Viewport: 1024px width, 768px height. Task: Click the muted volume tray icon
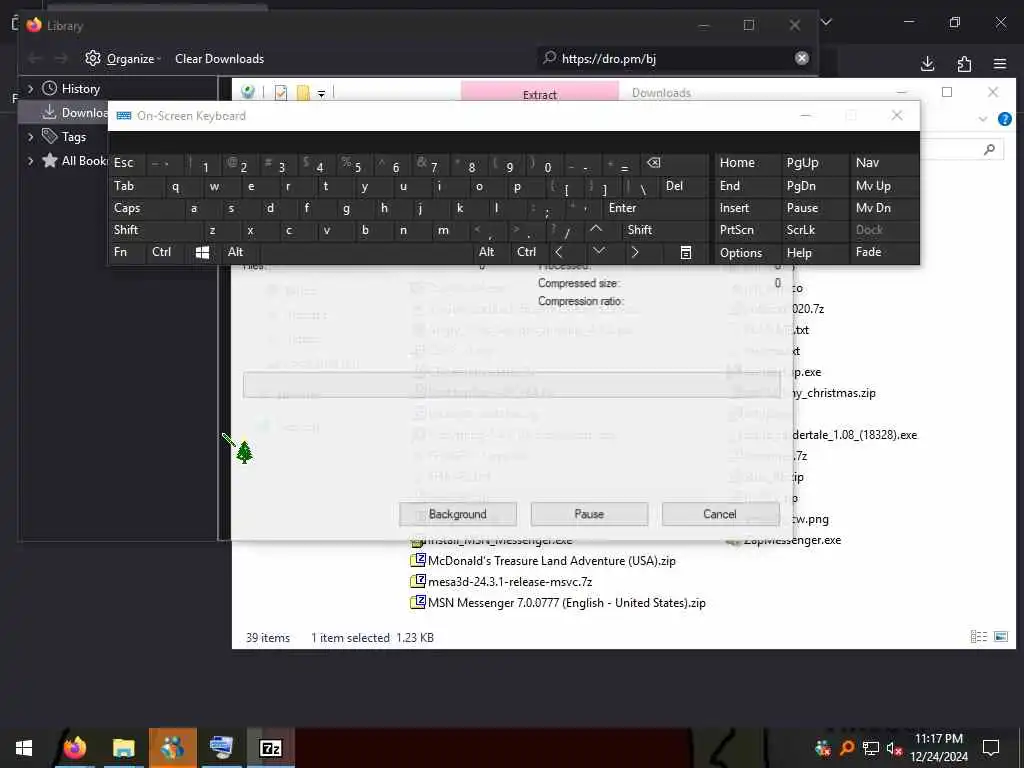pyautogui.click(x=894, y=748)
